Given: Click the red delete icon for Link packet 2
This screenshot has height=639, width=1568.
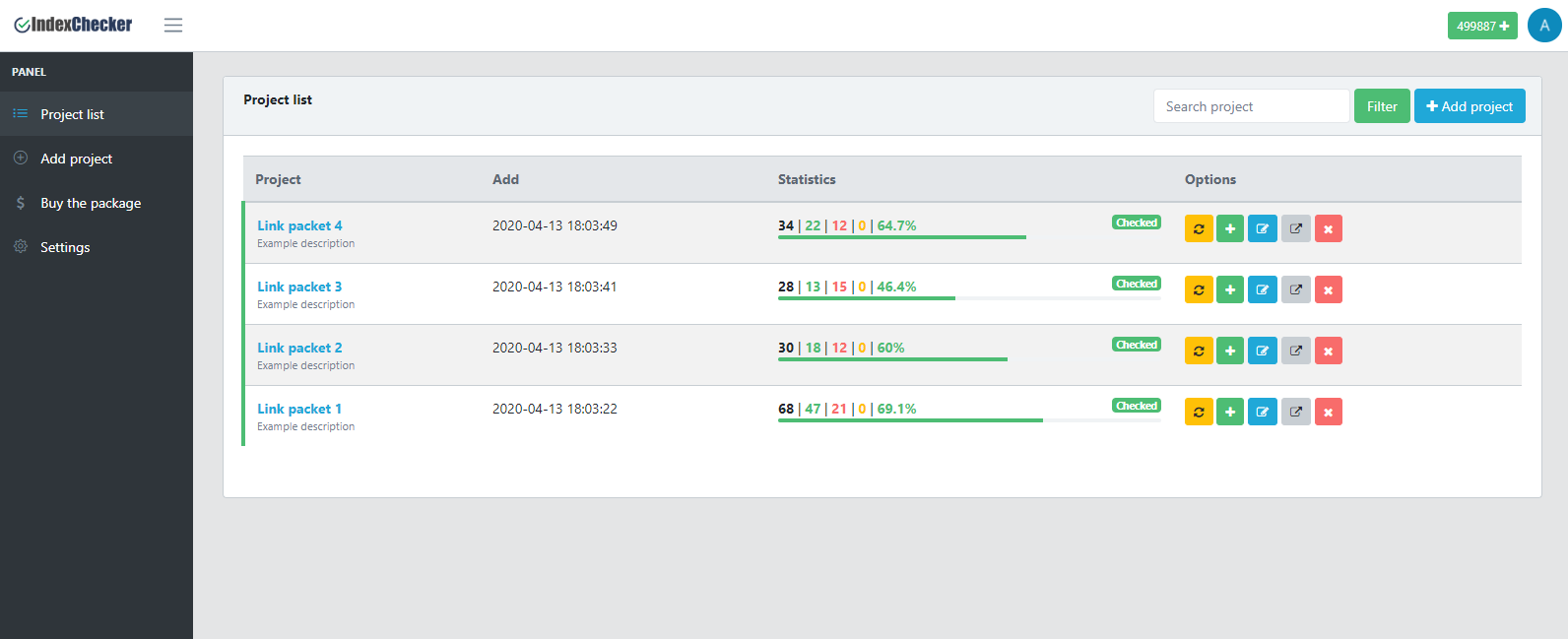Looking at the screenshot, I should pyautogui.click(x=1328, y=351).
